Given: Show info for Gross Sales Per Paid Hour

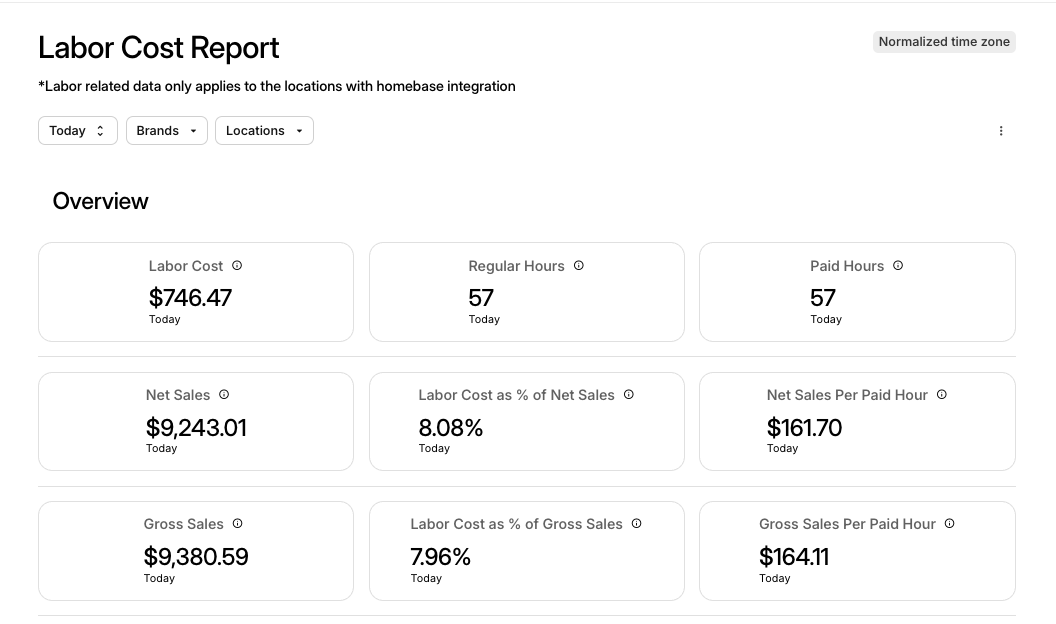Looking at the screenshot, I should (x=950, y=524).
